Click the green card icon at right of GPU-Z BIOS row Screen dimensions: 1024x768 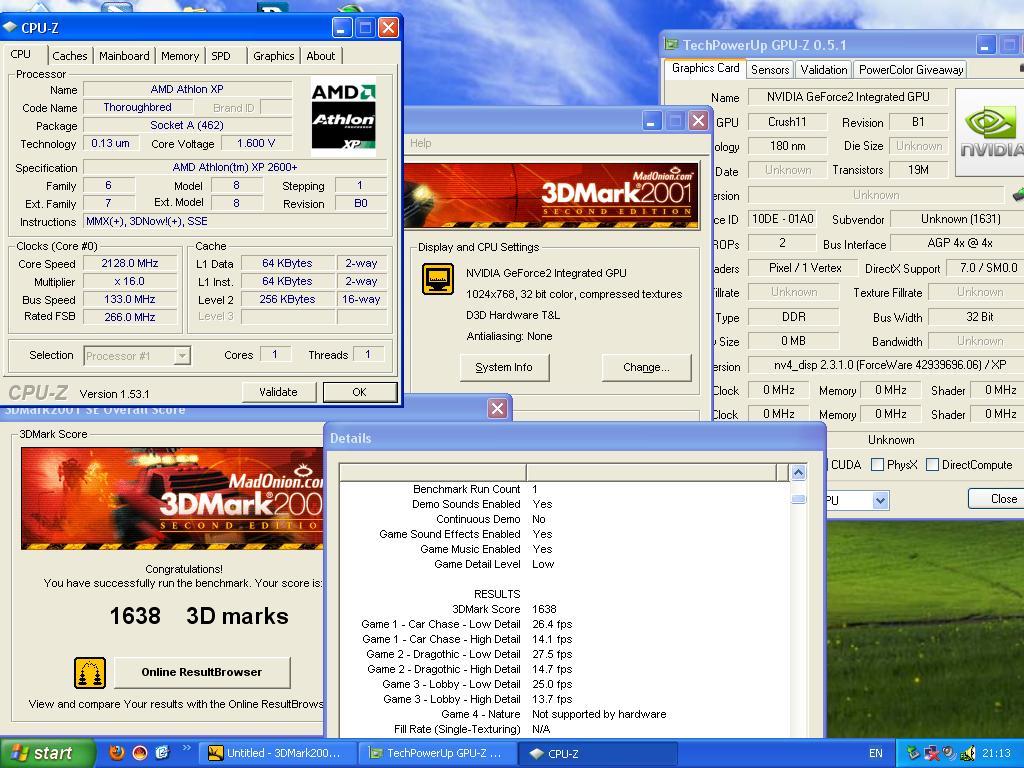click(1017, 195)
